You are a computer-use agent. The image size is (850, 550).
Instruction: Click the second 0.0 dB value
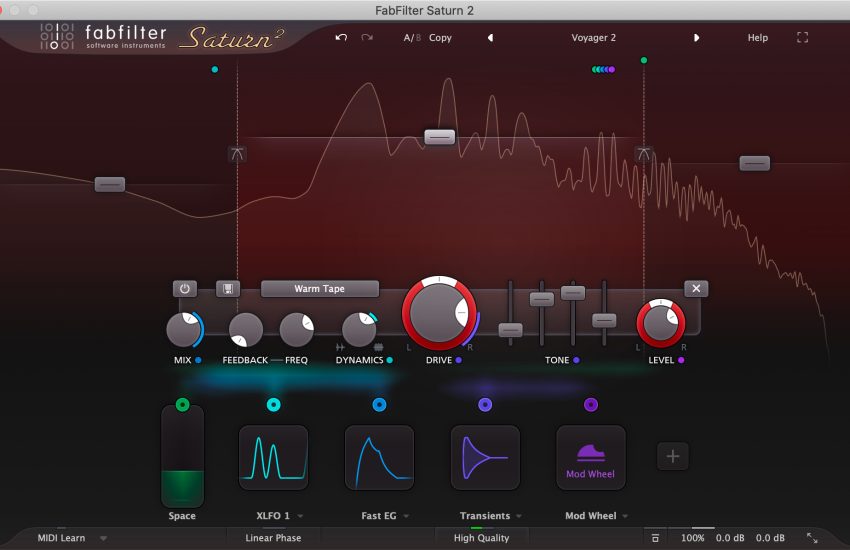tap(770, 538)
